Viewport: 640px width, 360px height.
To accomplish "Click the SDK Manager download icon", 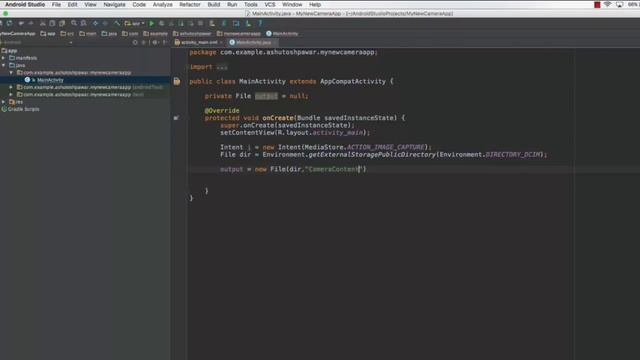I will (248, 23).
